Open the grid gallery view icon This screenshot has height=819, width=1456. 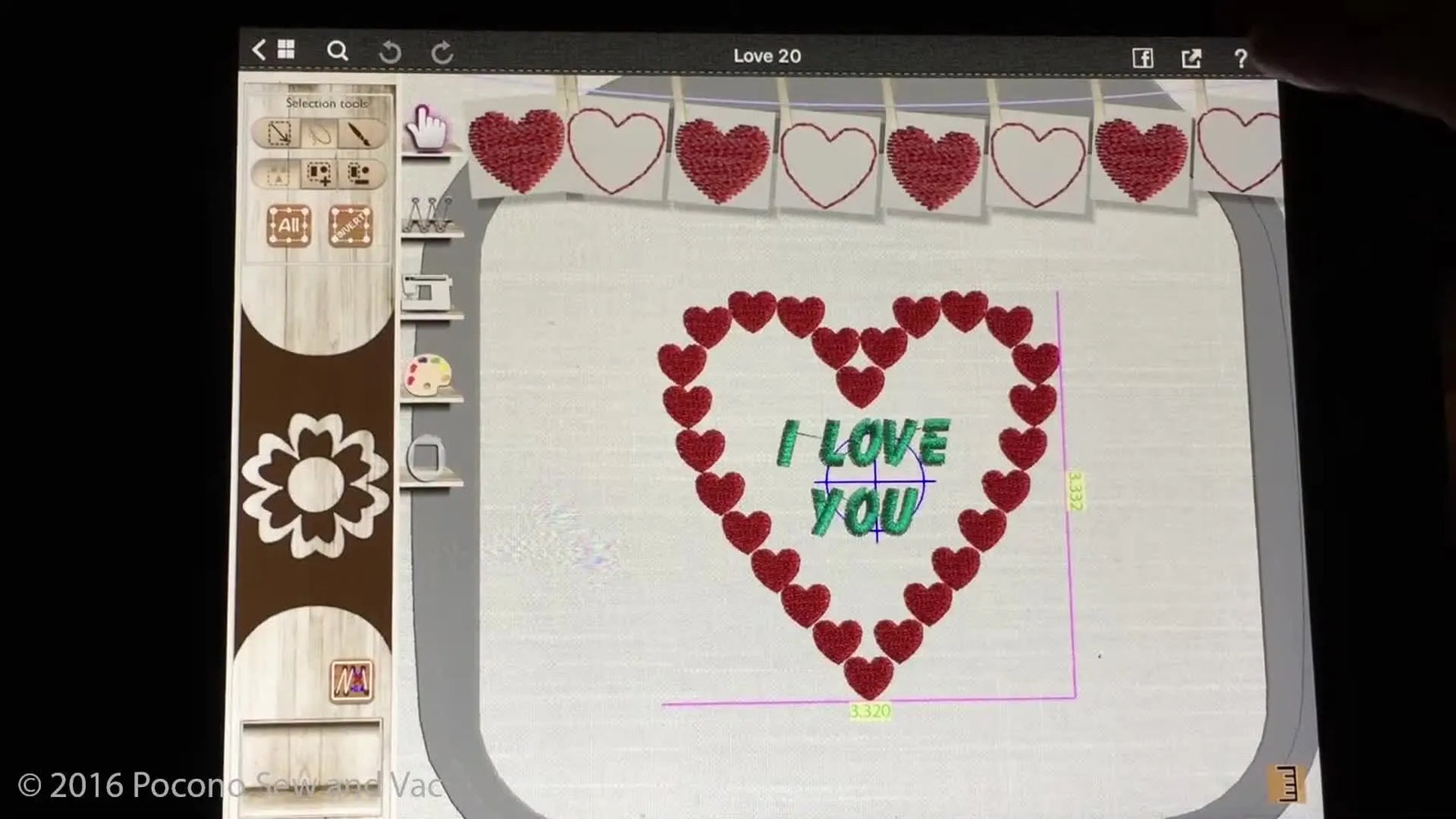[x=286, y=49]
